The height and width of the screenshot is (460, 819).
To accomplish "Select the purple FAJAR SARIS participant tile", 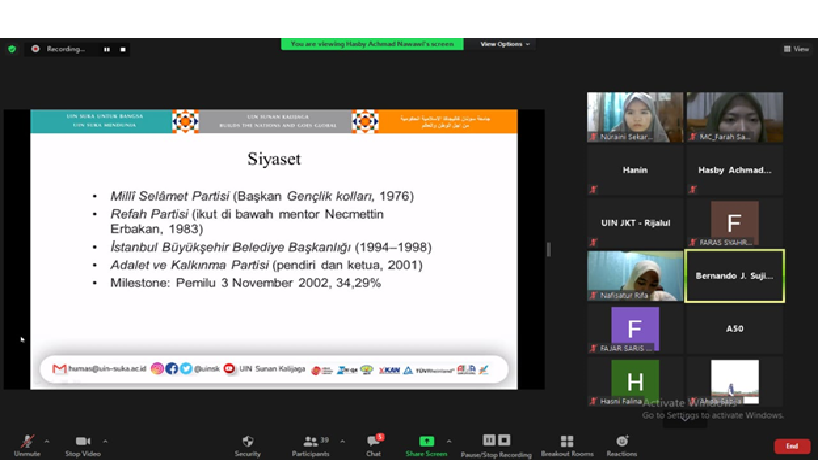I will pyautogui.click(x=635, y=329).
